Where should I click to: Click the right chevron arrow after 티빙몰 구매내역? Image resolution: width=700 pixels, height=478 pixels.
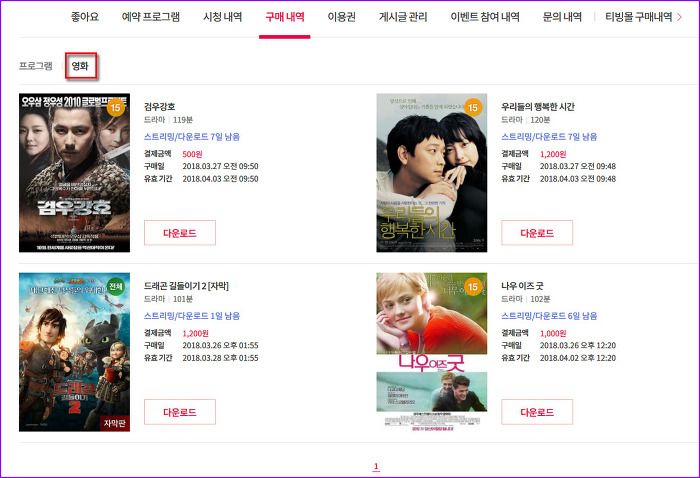[x=679, y=17]
